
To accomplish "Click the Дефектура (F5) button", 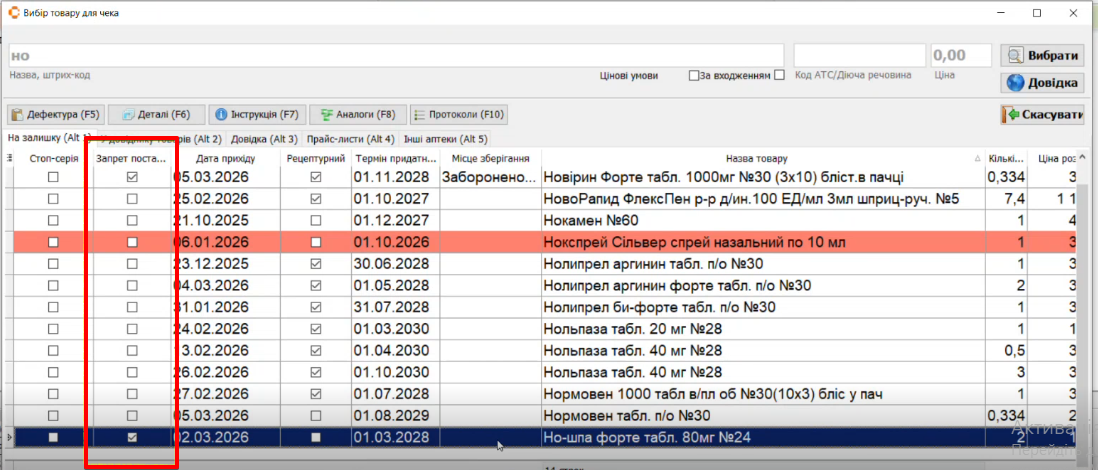I will (55, 115).
